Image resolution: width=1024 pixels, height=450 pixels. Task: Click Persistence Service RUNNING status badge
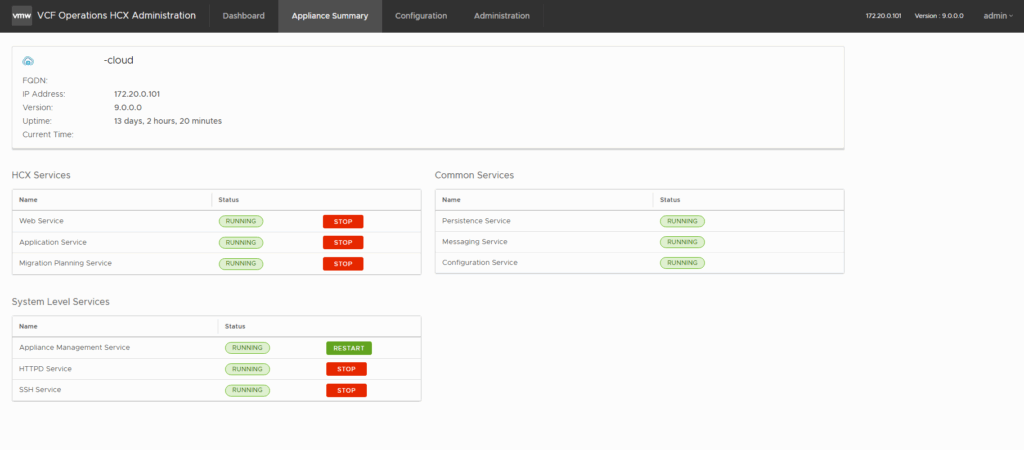pyautogui.click(x=682, y=221)
